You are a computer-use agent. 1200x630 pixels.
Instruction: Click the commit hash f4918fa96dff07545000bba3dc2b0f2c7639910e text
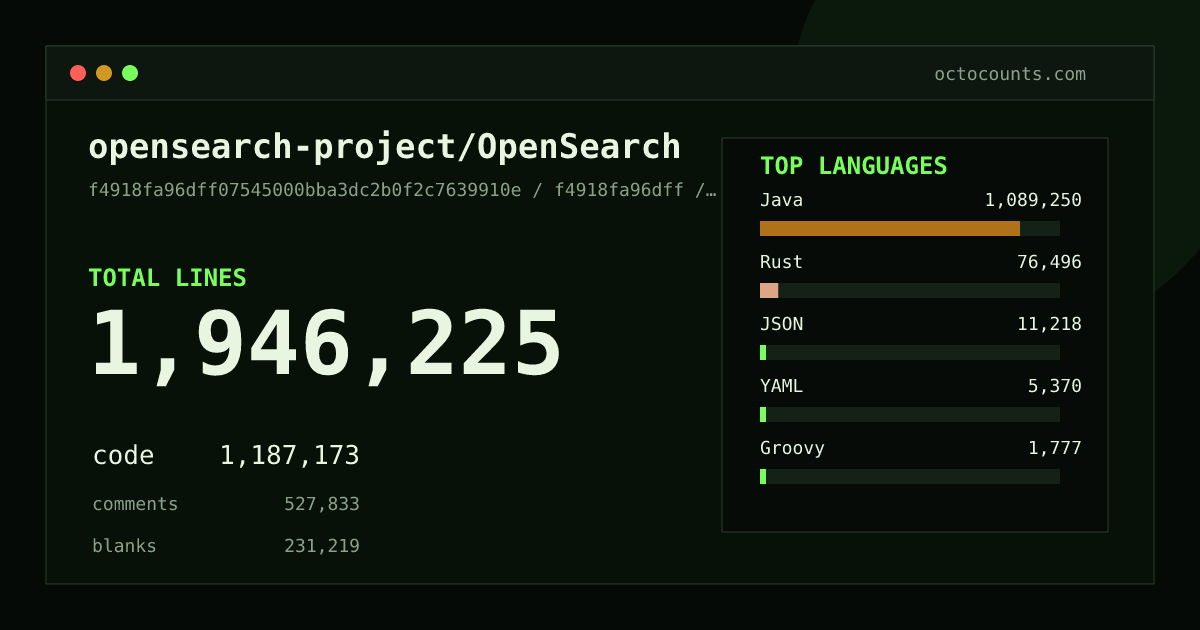pyautogui.click(x=305, y=190)
